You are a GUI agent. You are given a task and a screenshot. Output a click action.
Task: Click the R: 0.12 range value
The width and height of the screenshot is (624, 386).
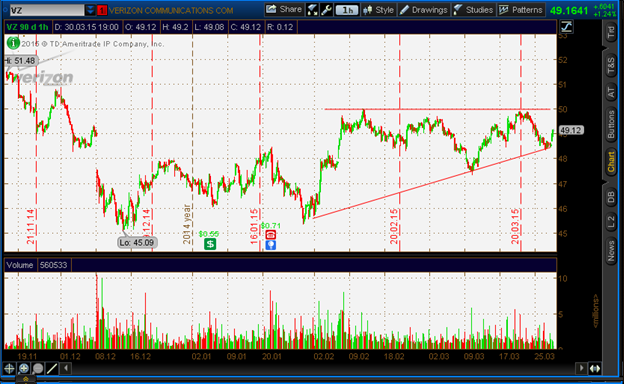(x=280, y=27)
